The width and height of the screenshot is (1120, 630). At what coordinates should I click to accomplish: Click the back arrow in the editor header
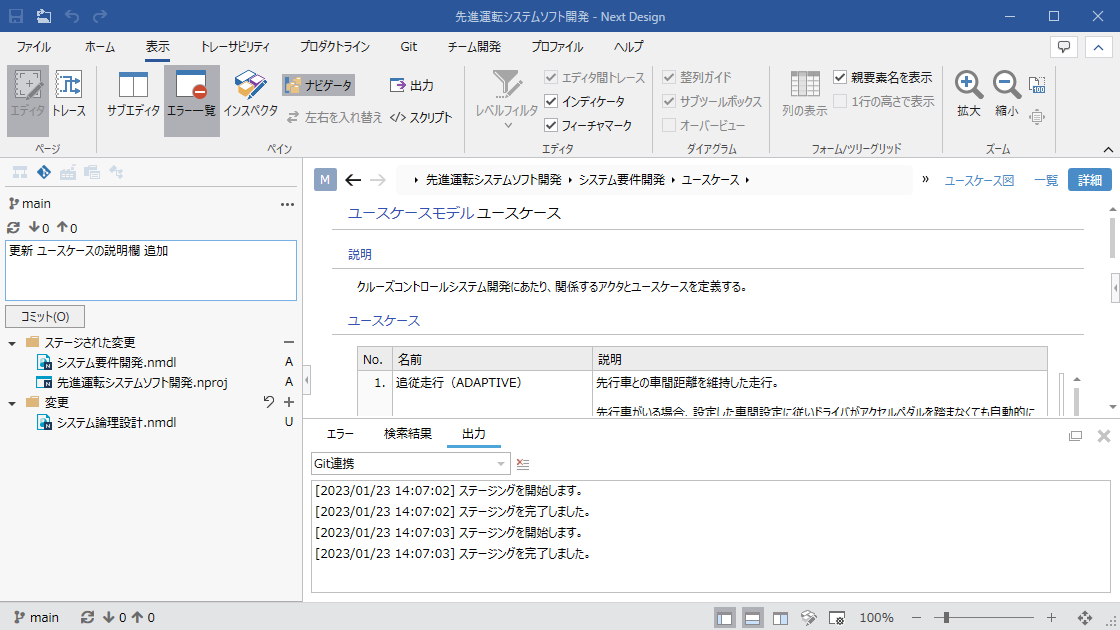[353, 180]
